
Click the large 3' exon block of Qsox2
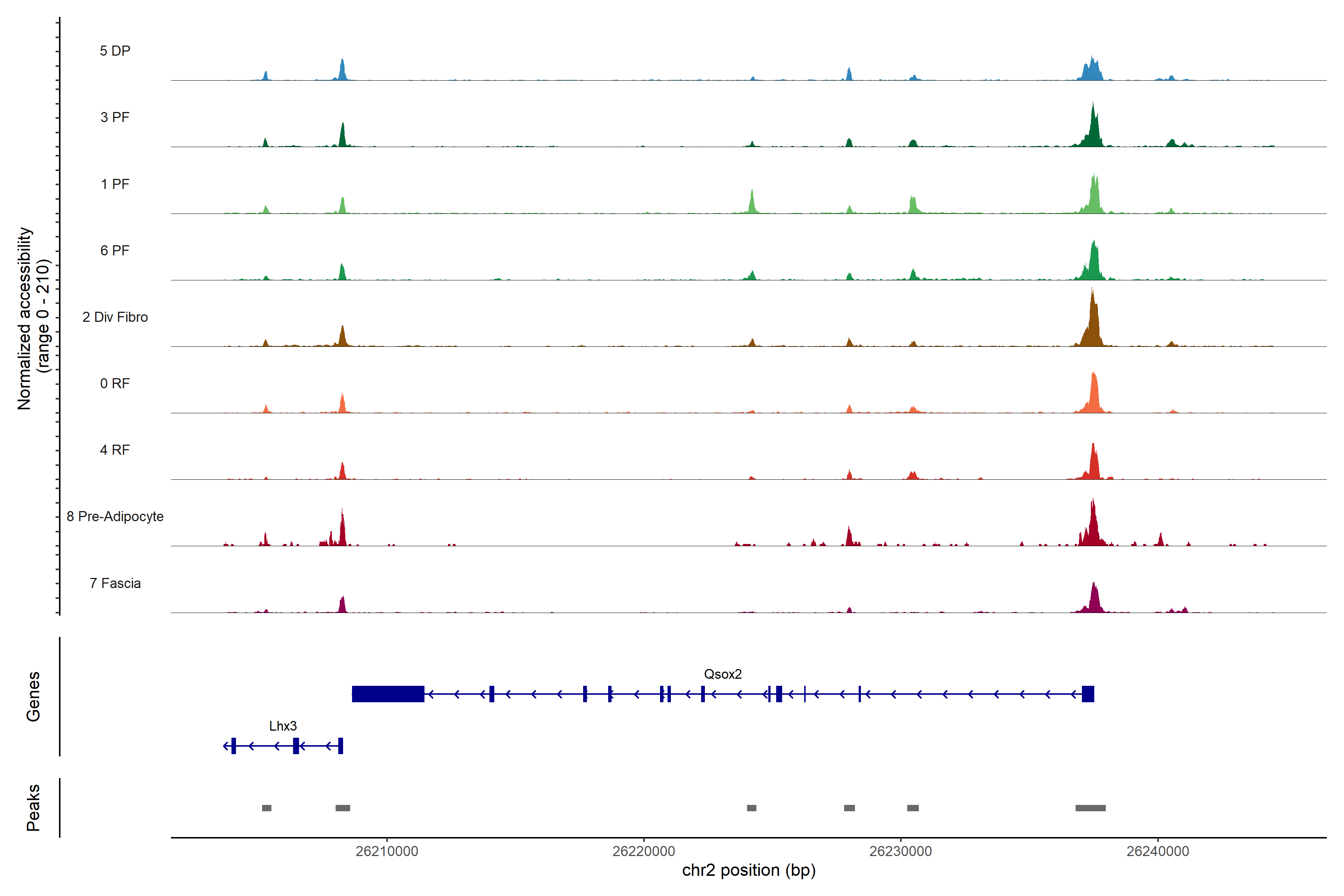[388, 694]
